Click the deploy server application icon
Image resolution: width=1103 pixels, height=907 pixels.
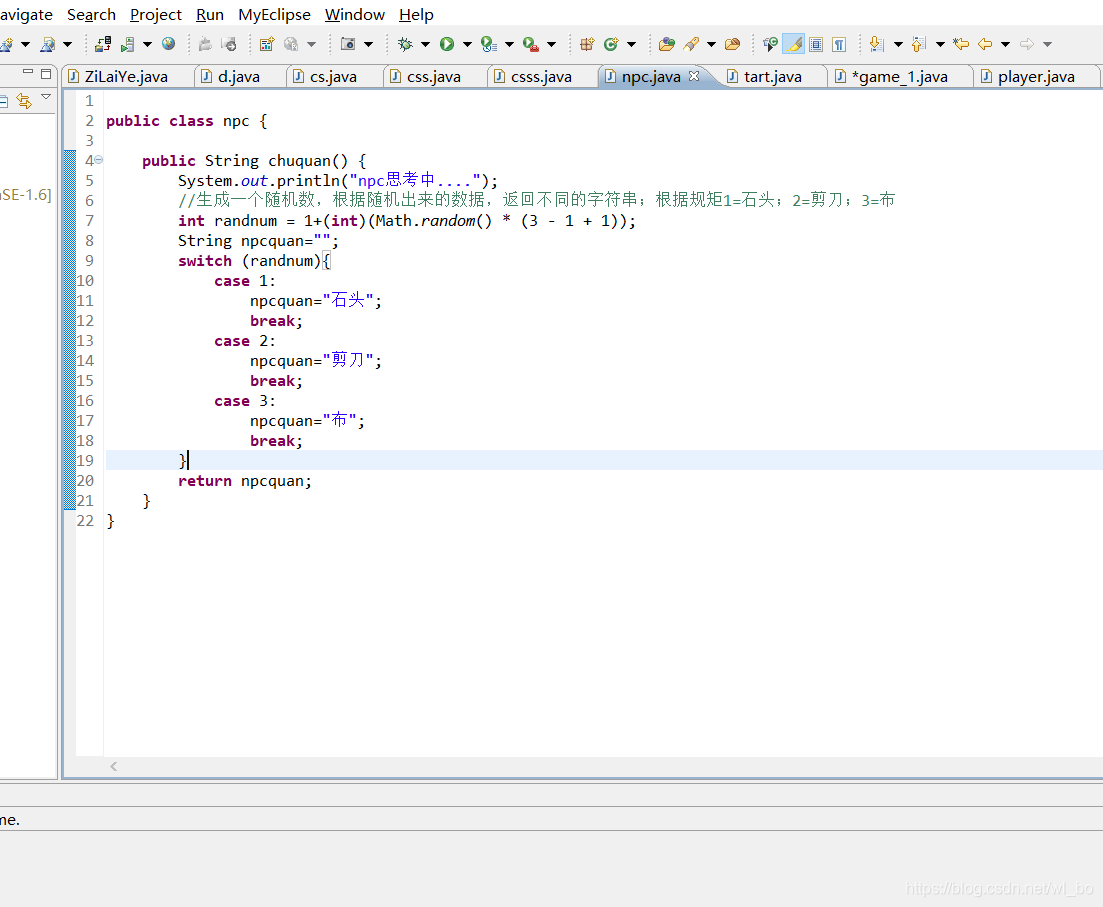103,44
